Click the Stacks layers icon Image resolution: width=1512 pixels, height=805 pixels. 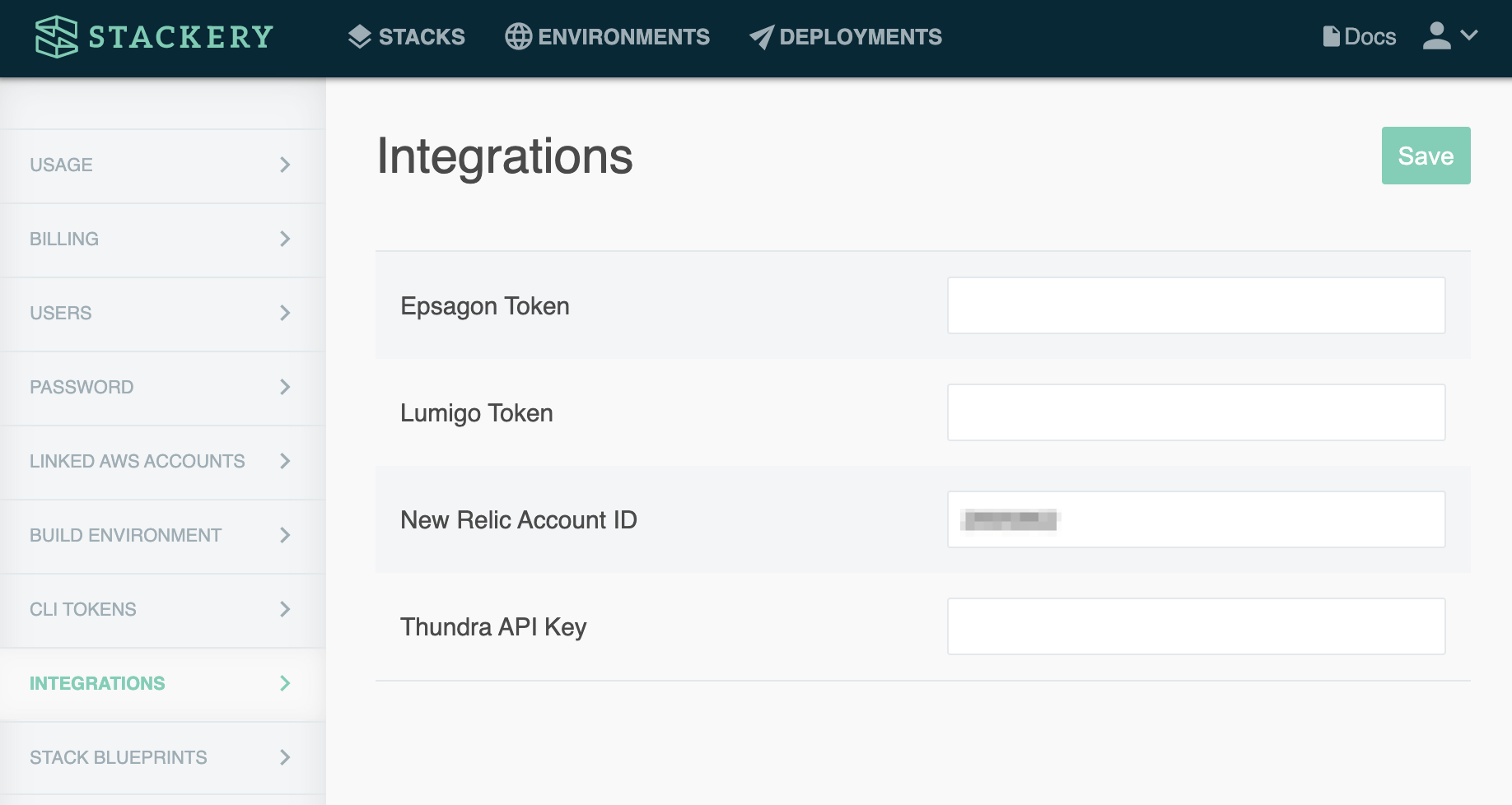(x=360, y=37)
